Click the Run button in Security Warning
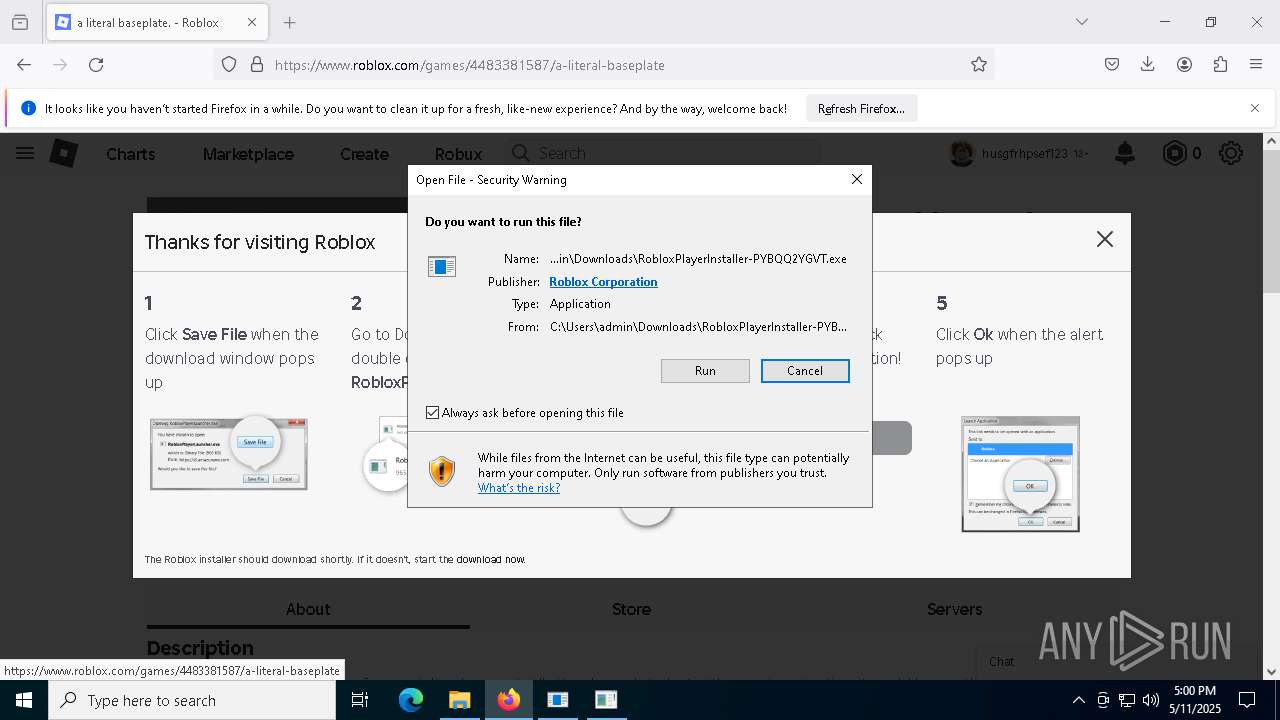 click(705, 371)
